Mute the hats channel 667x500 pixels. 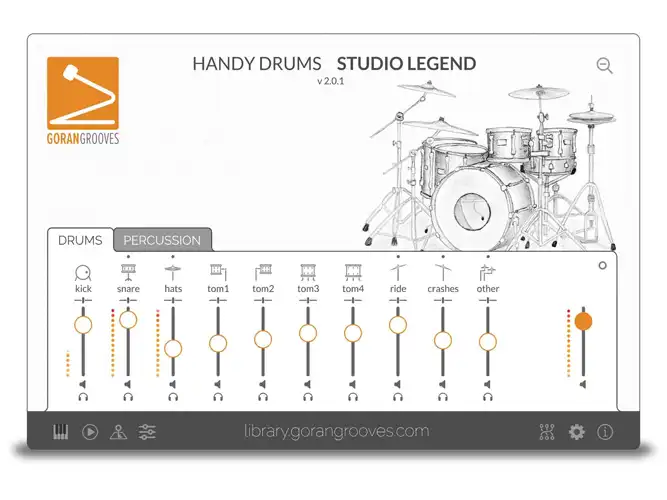173,384
